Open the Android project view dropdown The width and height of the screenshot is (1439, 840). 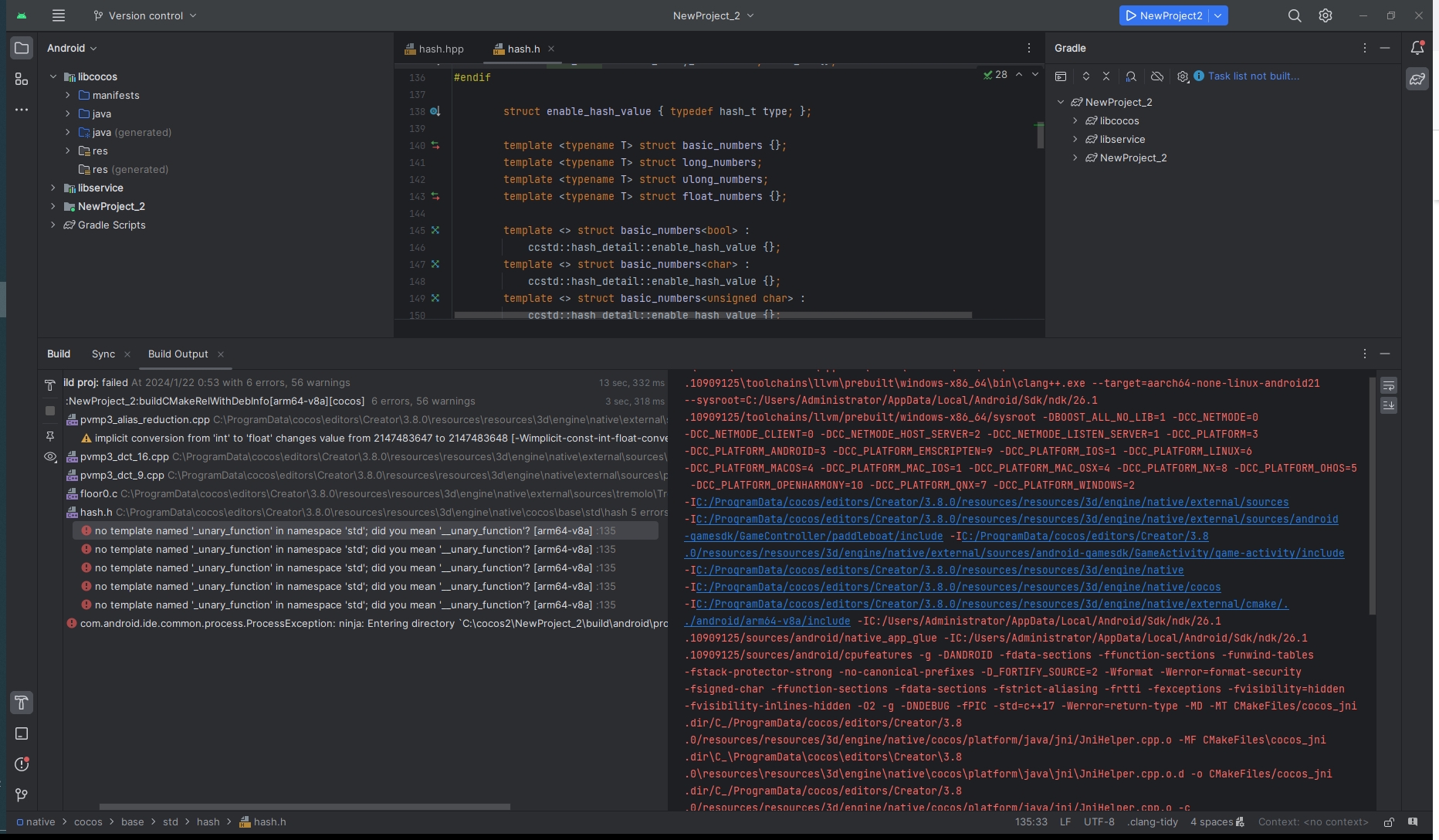72,48
